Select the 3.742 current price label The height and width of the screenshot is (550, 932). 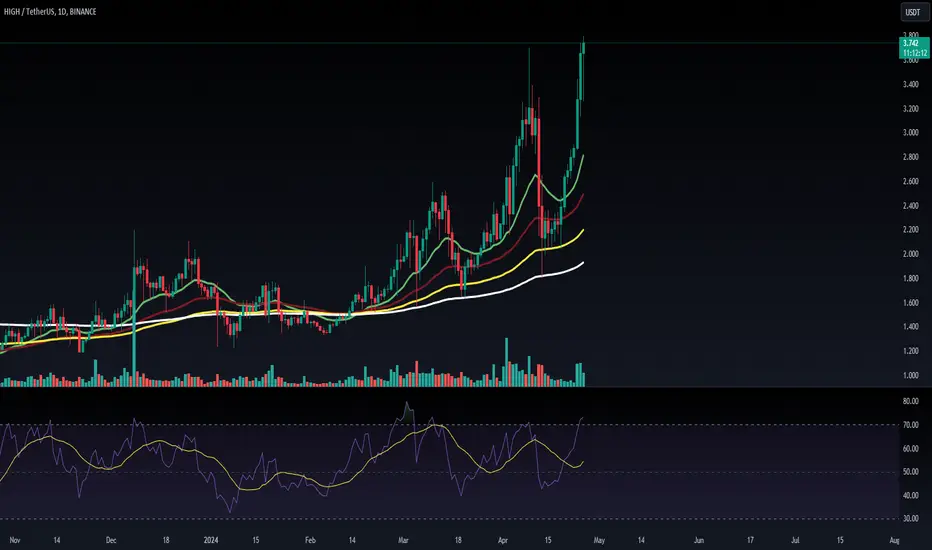[x=911, y=43]
